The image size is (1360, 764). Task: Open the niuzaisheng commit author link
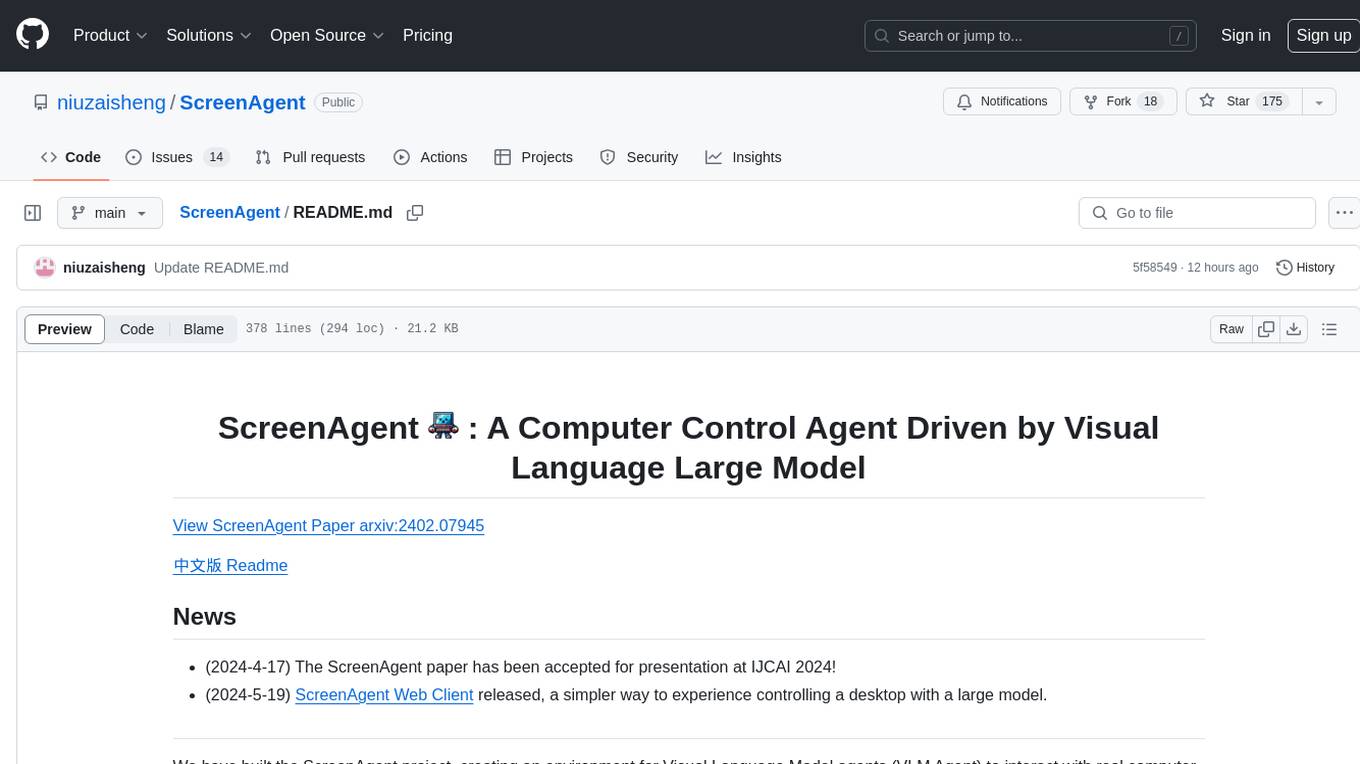point(104,268)
